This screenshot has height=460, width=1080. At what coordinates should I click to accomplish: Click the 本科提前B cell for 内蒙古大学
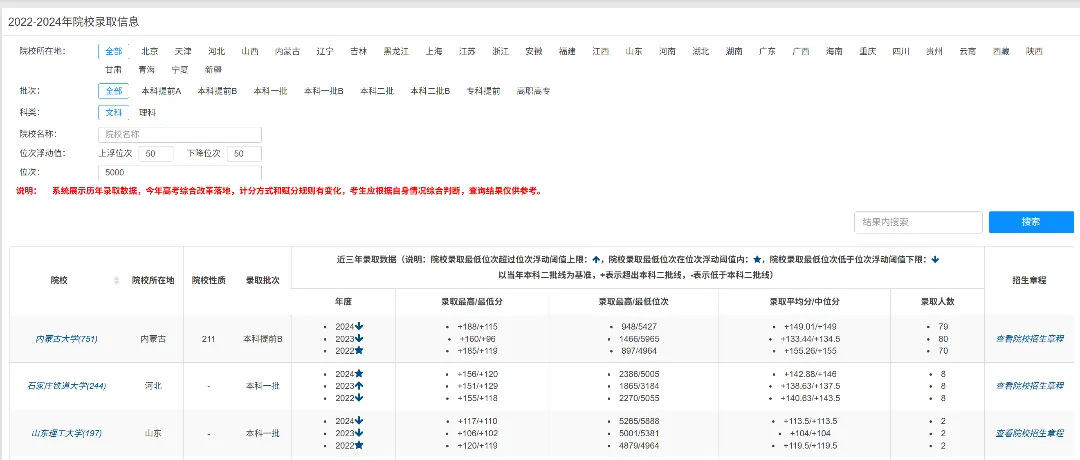click(x=263, y=339)
